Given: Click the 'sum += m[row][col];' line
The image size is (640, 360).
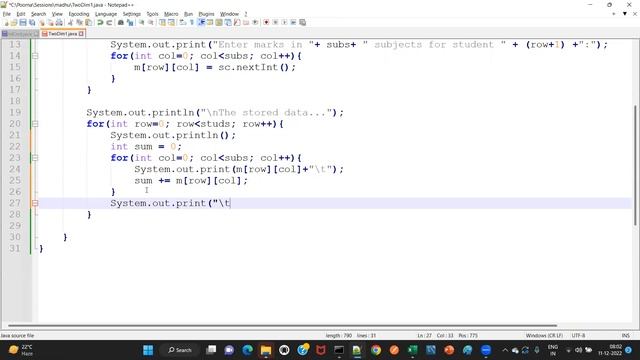Looking at the screenshot, I should click(191, 180).
